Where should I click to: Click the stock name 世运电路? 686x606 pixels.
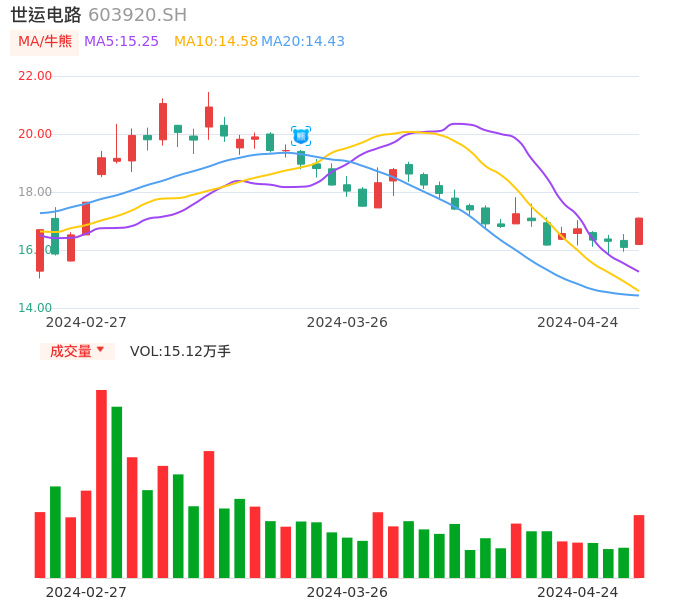[45, 15]
